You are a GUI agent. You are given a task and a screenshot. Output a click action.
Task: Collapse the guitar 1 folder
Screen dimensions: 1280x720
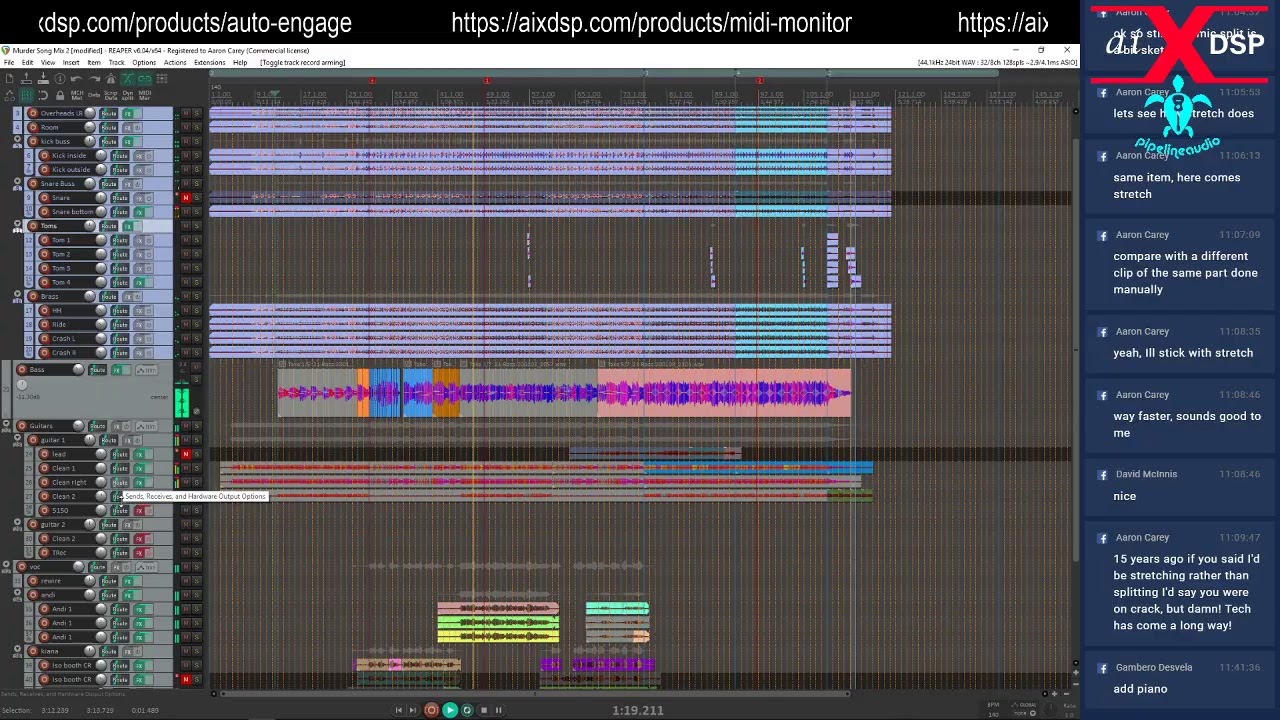pyautogui.click(x=18, y=440)
